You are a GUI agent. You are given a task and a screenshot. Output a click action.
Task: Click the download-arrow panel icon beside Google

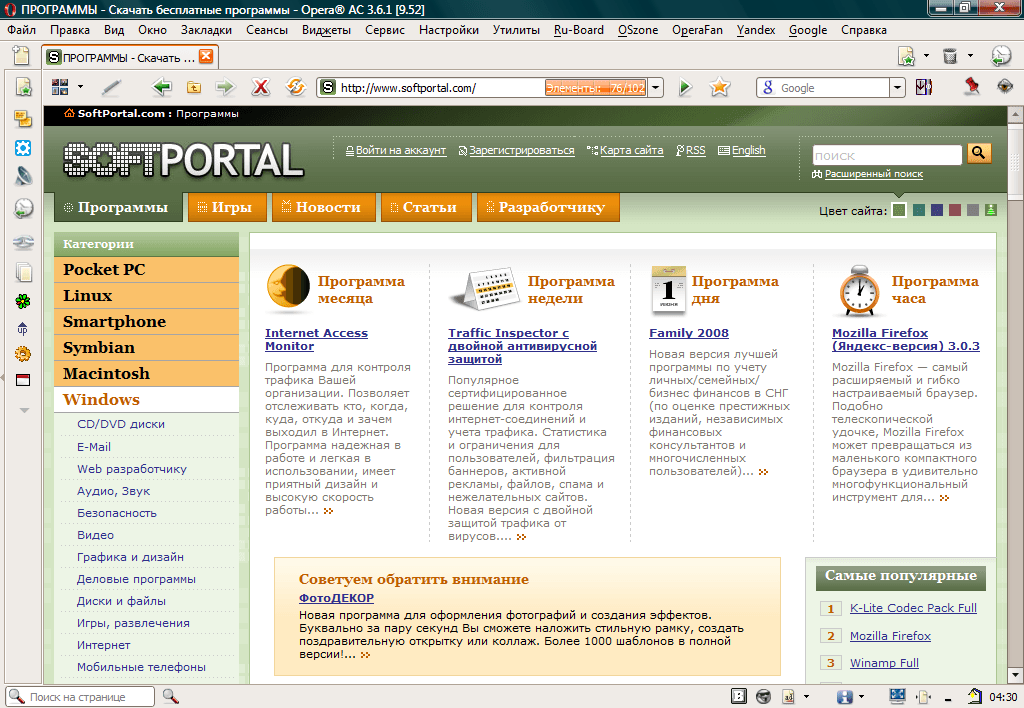tap(923, 87)
